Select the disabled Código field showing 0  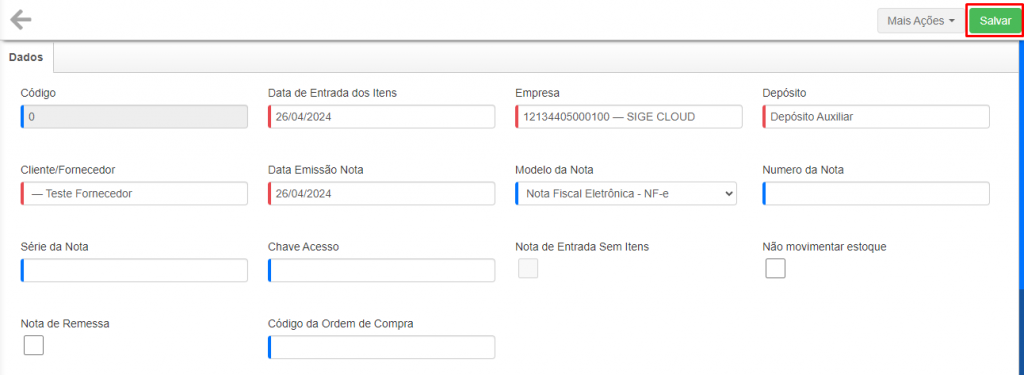(134, 117)
